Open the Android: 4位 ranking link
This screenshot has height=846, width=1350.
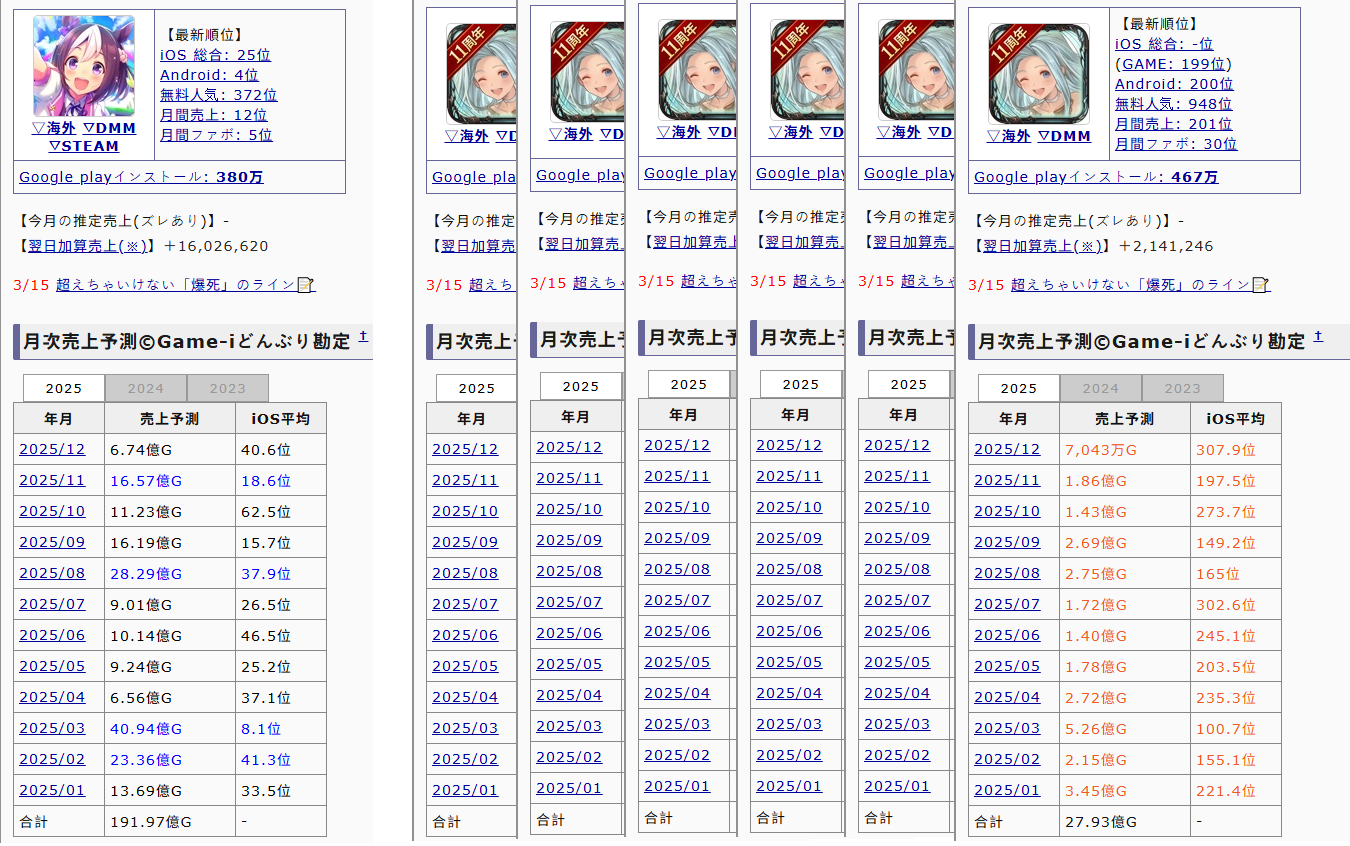(209, 75)
